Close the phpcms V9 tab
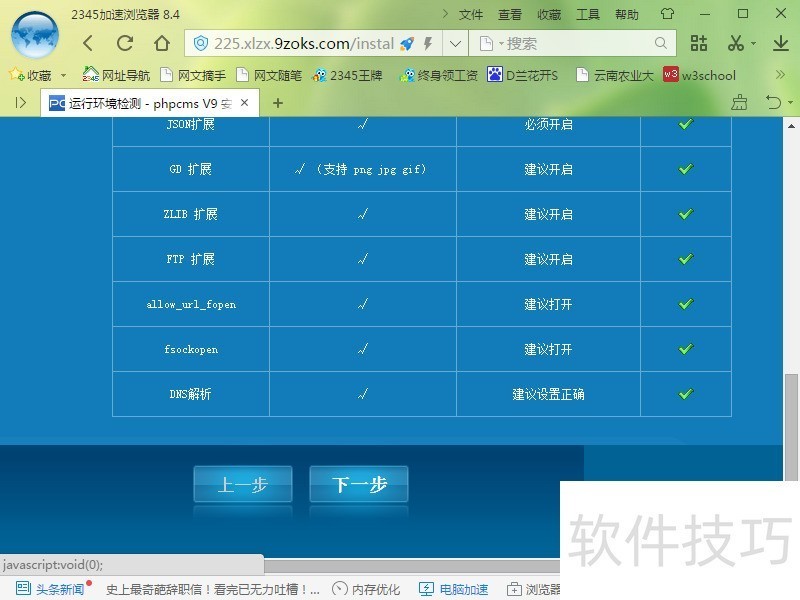 244,103
